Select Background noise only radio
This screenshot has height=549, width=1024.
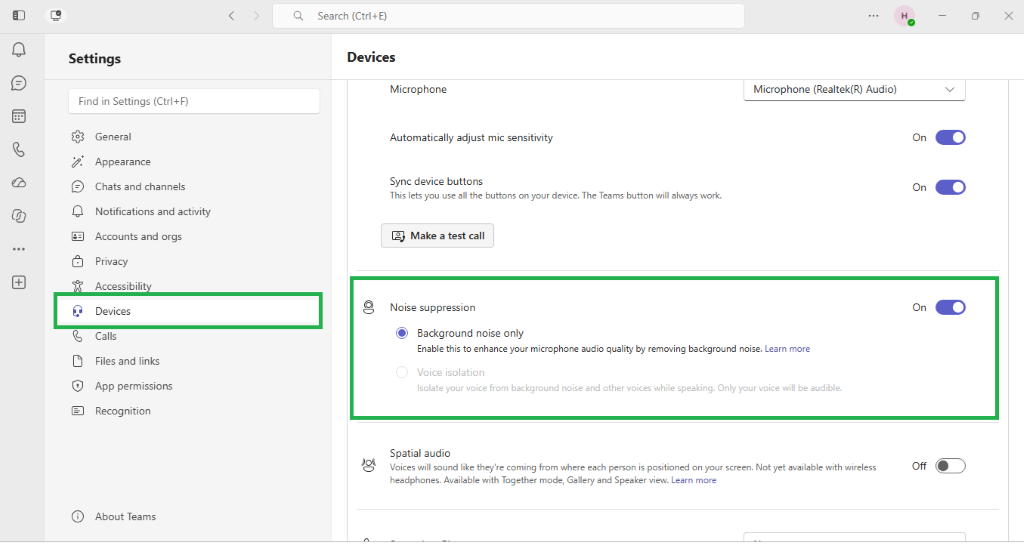[x=402, y=333]
